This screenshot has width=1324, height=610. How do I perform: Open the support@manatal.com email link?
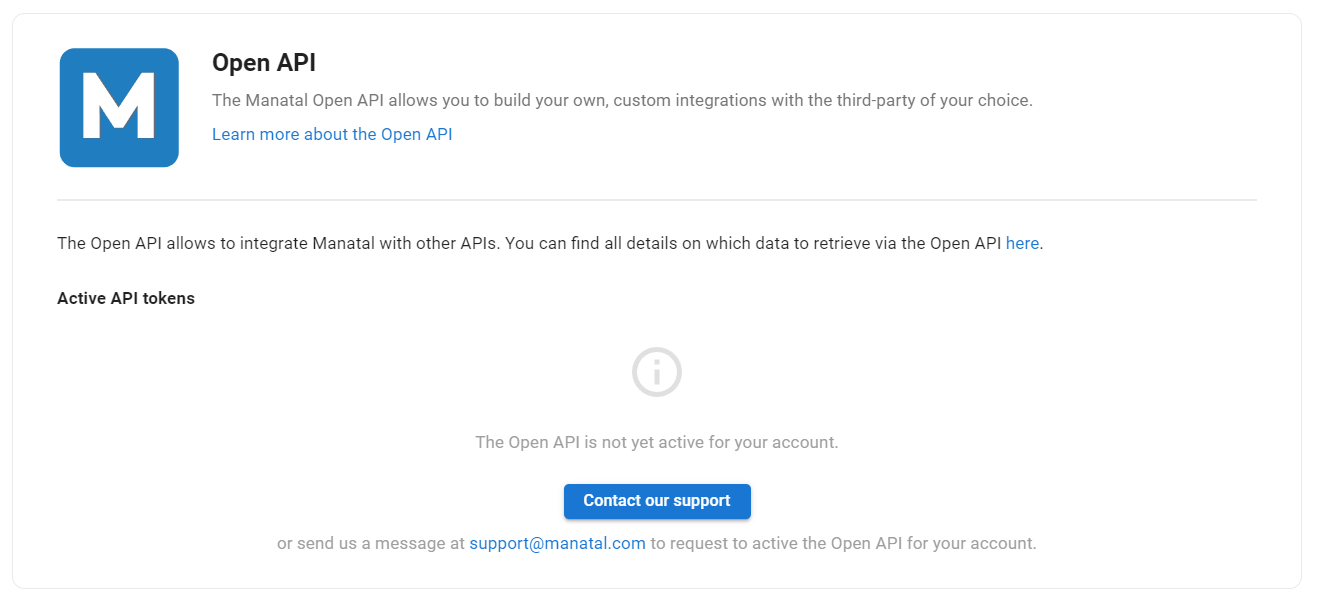coord(557,544)
